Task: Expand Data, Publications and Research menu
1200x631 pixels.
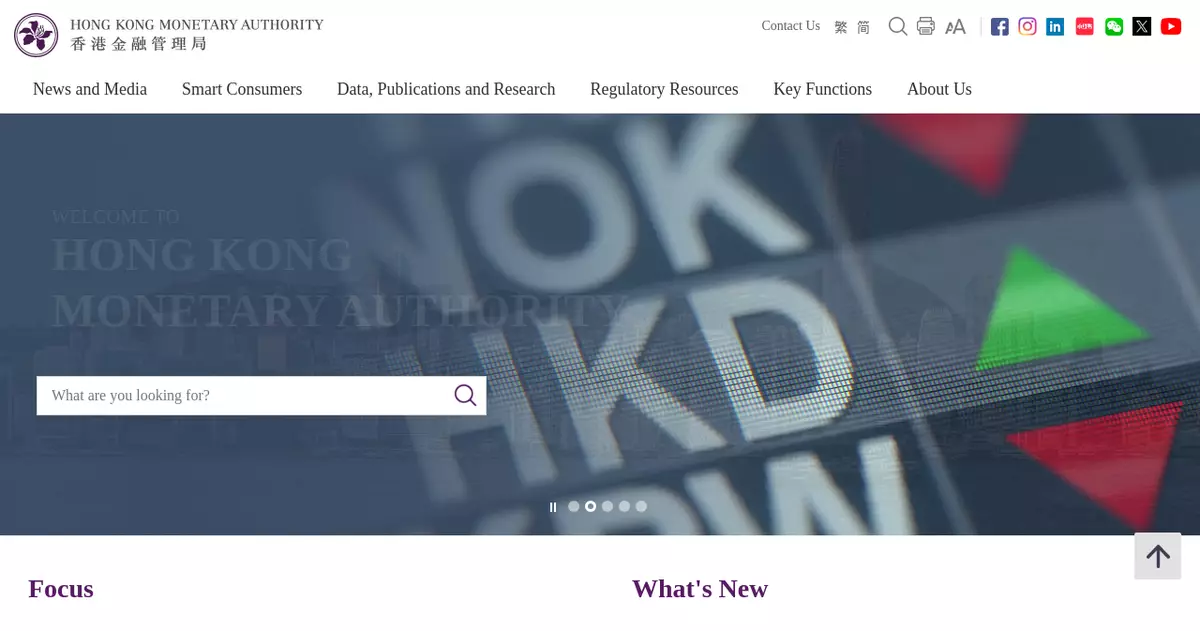Action: 446,89
